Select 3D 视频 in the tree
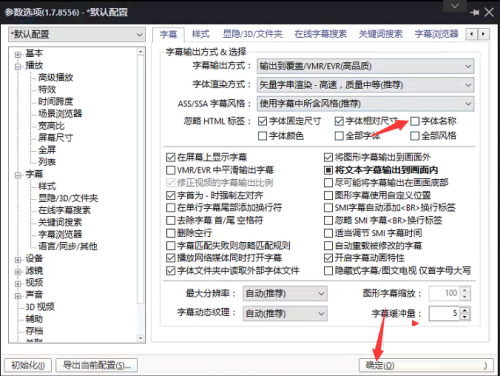The width and height of the screenshot is (500, 376). click(x=40, y=307)
